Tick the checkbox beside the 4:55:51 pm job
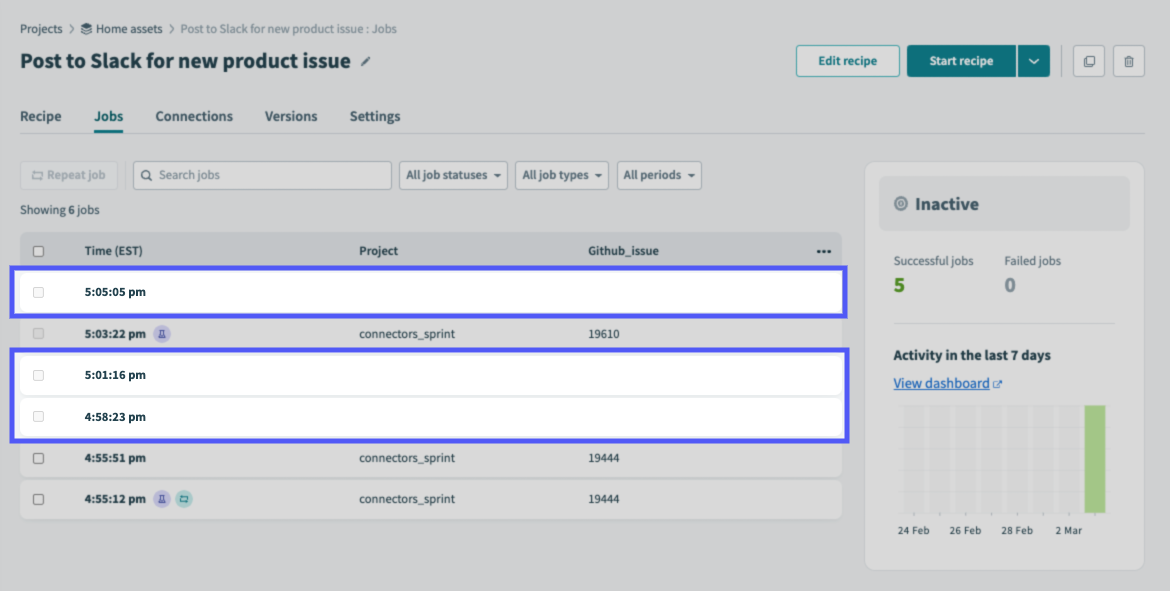 click(38, 458)
